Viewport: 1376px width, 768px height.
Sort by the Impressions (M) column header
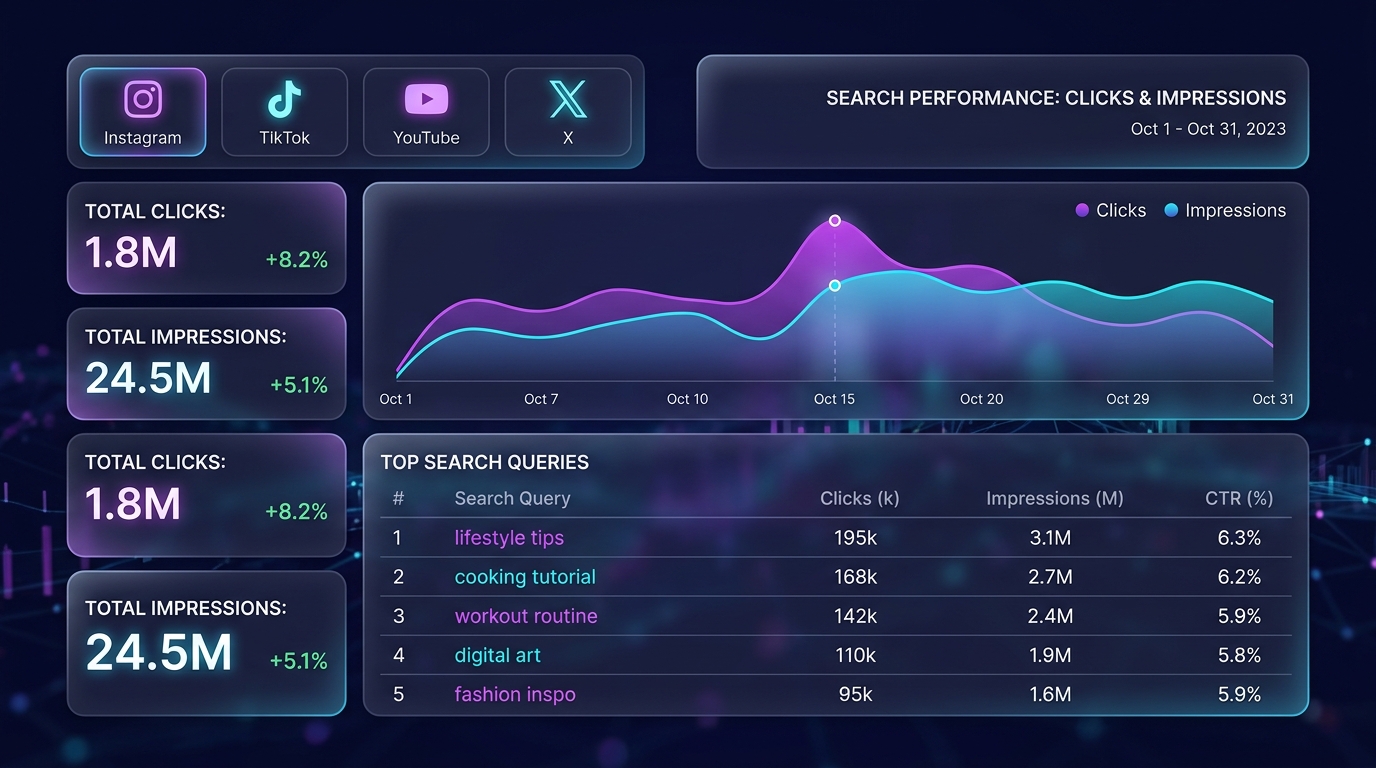click(1054, 498)
